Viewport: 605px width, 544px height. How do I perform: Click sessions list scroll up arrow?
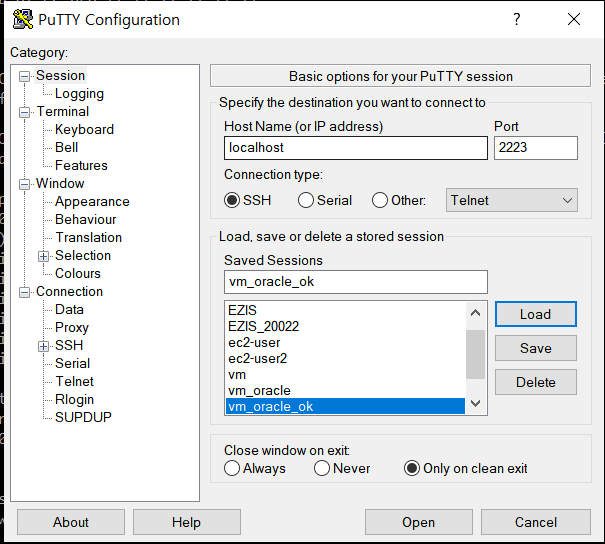pos(476,313)
